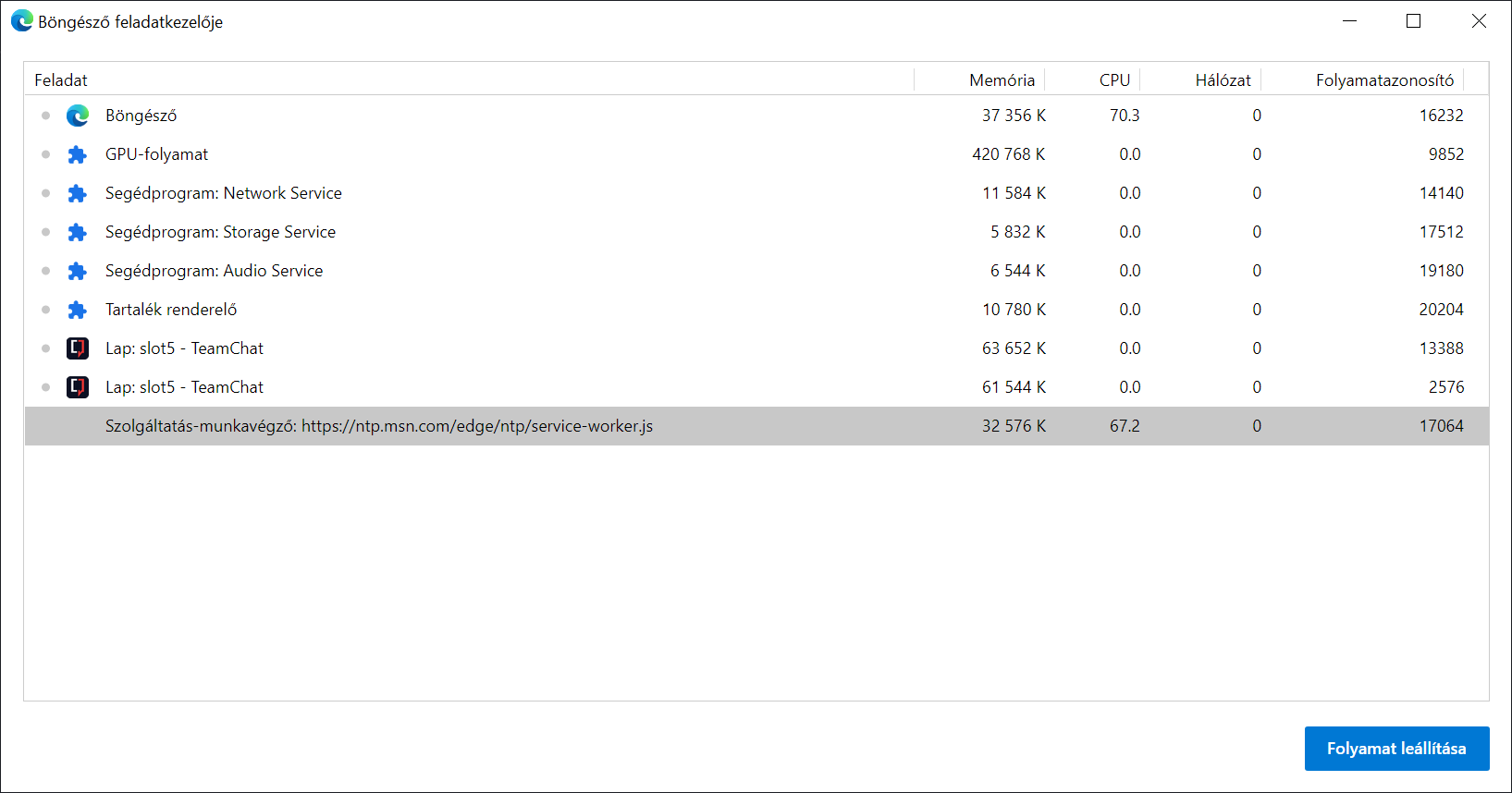This screenshot has height=793, width=1512.
Task: Click the Edge logo in title bar
Action: 21,21
